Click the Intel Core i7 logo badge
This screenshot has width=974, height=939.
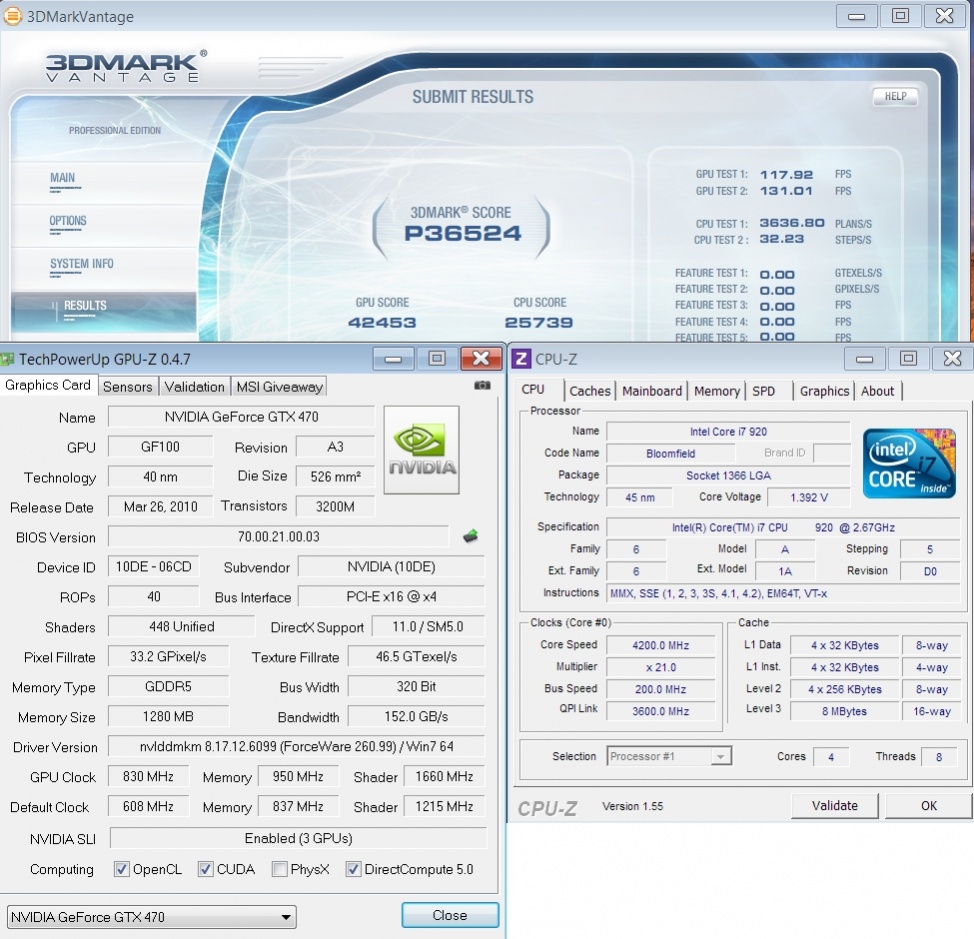(x=909, y=463)
